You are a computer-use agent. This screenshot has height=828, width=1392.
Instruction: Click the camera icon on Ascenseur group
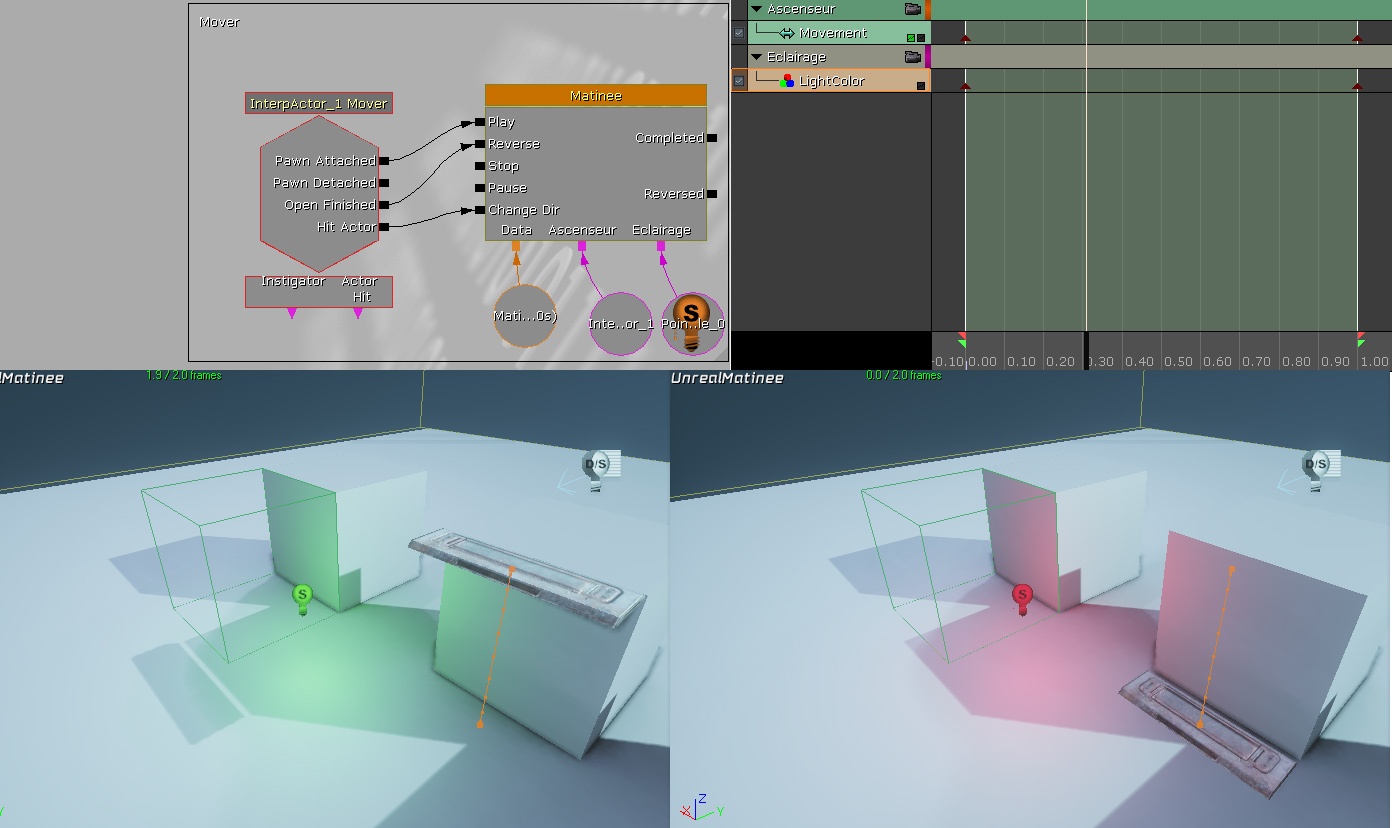tap(912, 9)
